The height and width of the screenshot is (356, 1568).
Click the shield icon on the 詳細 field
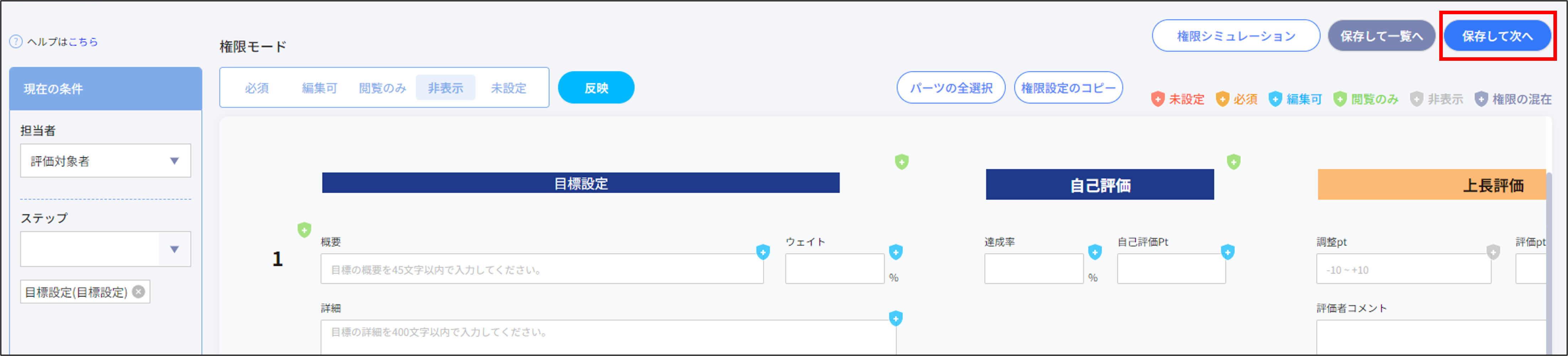(897, 318)
